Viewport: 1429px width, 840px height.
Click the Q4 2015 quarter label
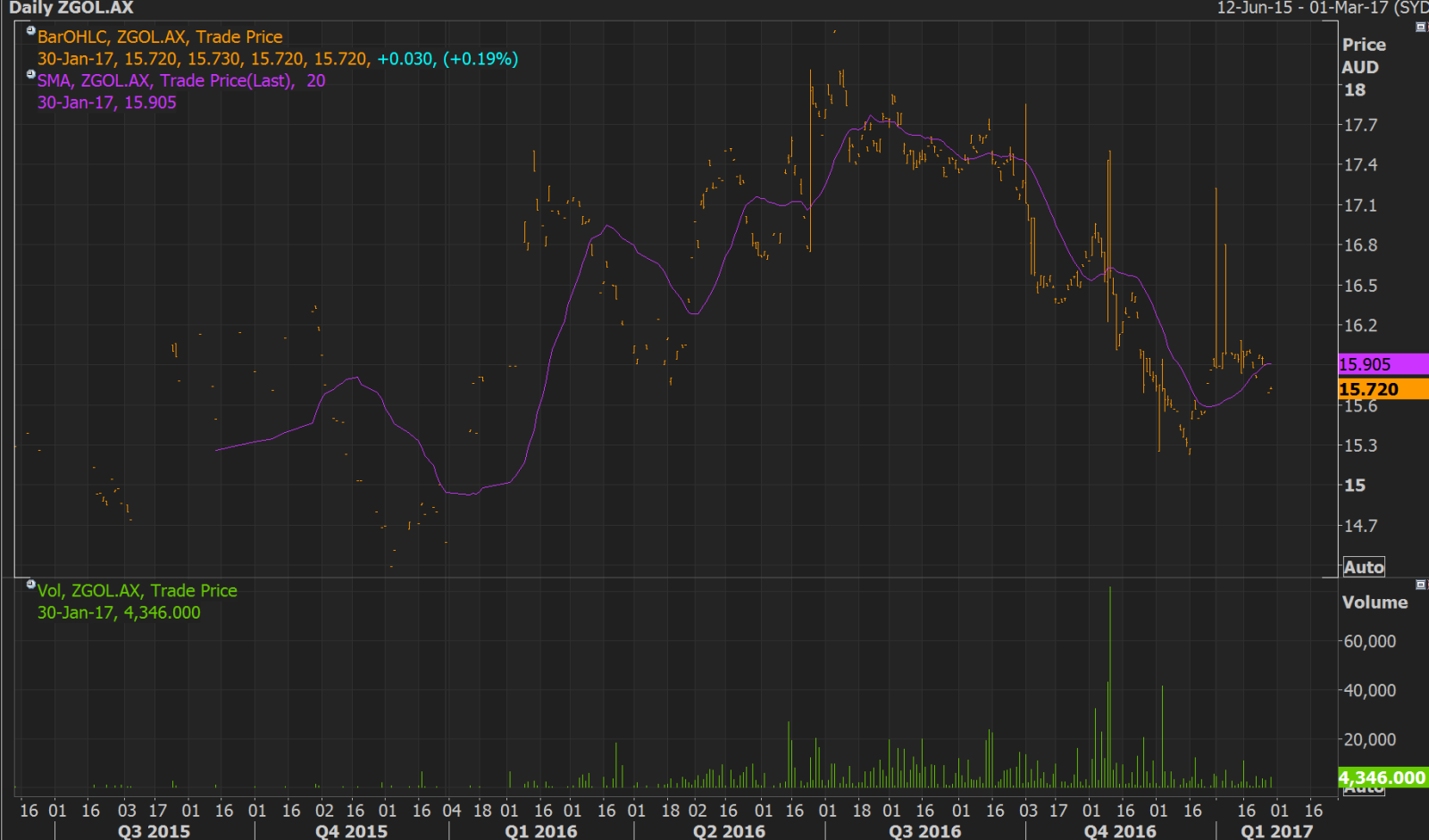click(352, 831)
